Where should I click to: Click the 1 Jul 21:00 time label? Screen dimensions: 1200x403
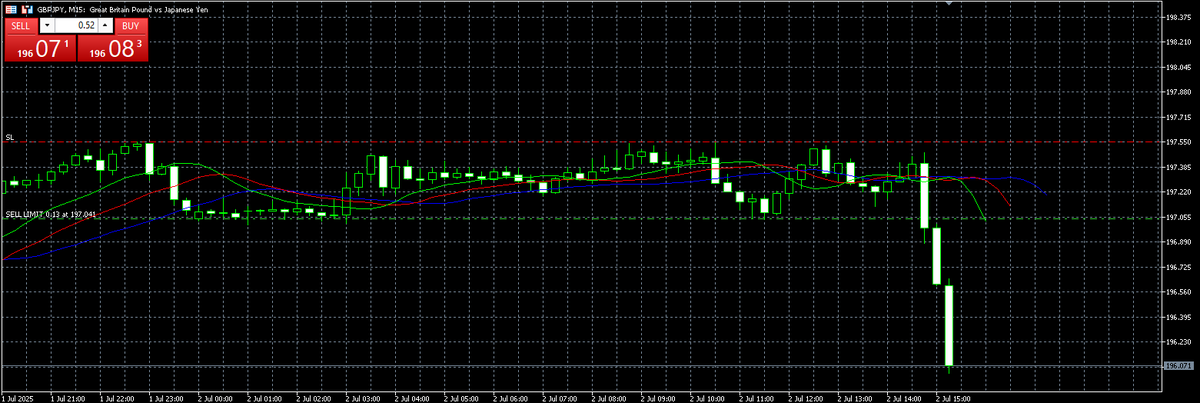click(68, 397)
